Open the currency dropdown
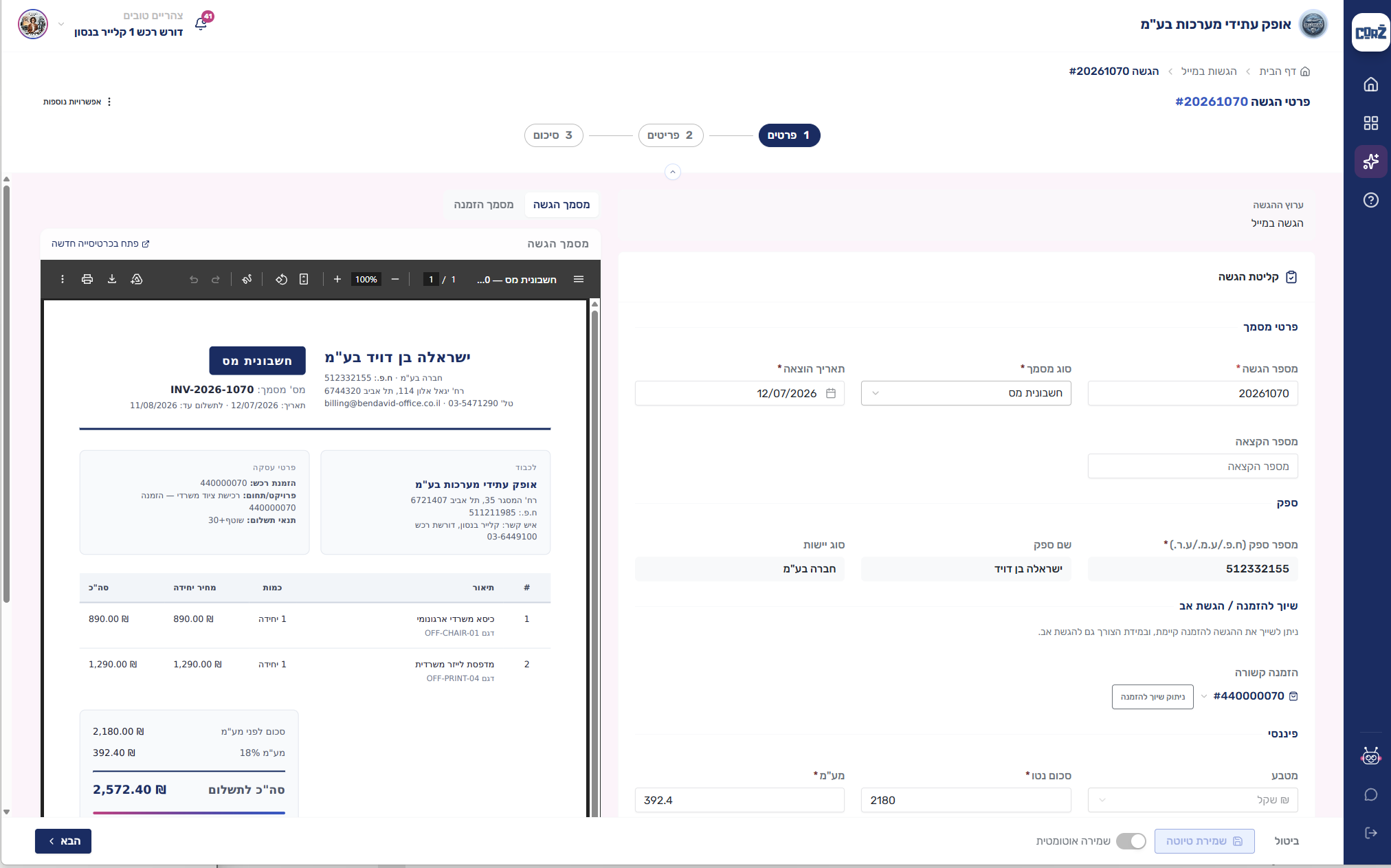 point(1192,800)
